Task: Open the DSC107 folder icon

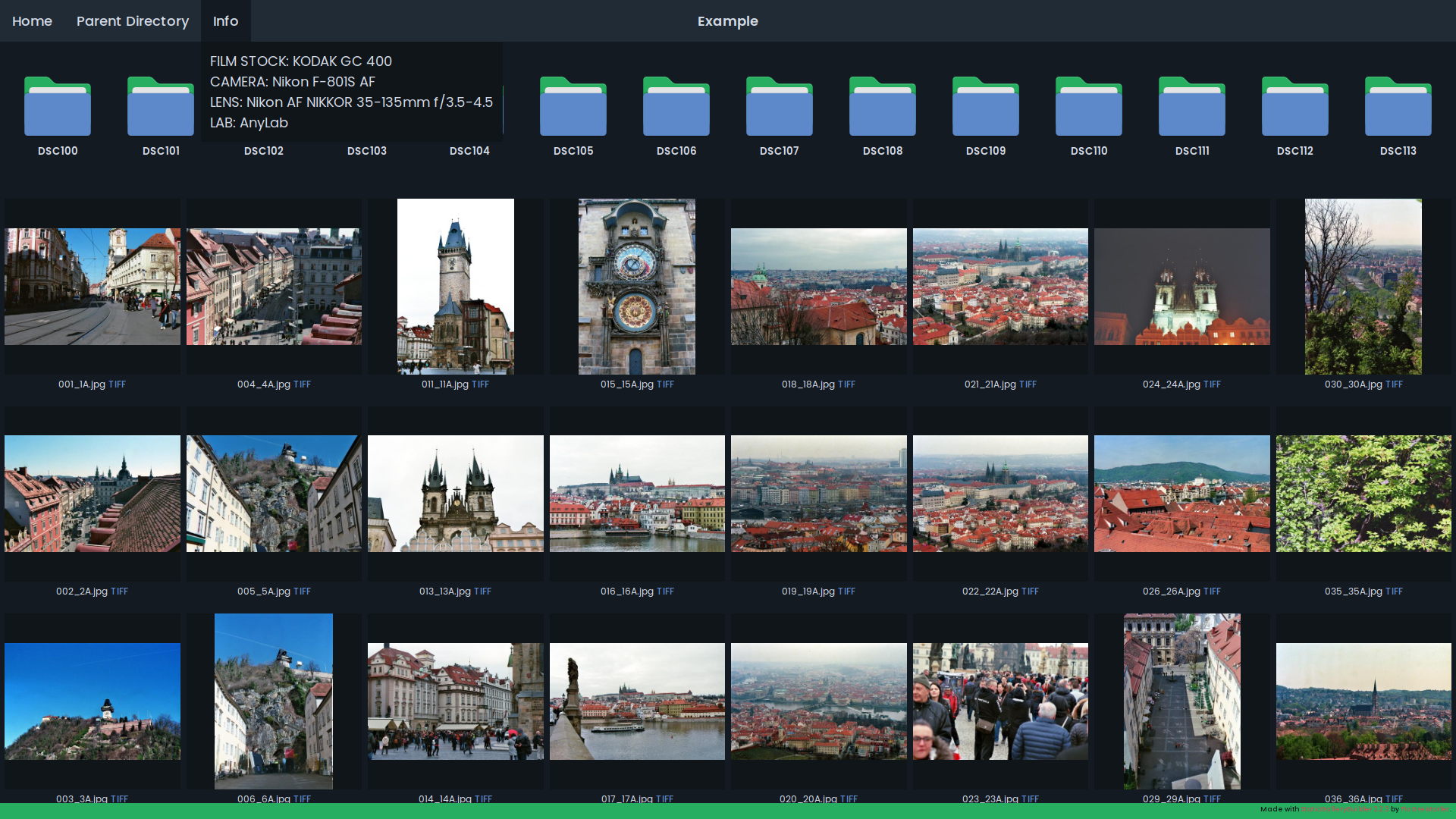Action: pyautogui.click(x=780, y=106)
